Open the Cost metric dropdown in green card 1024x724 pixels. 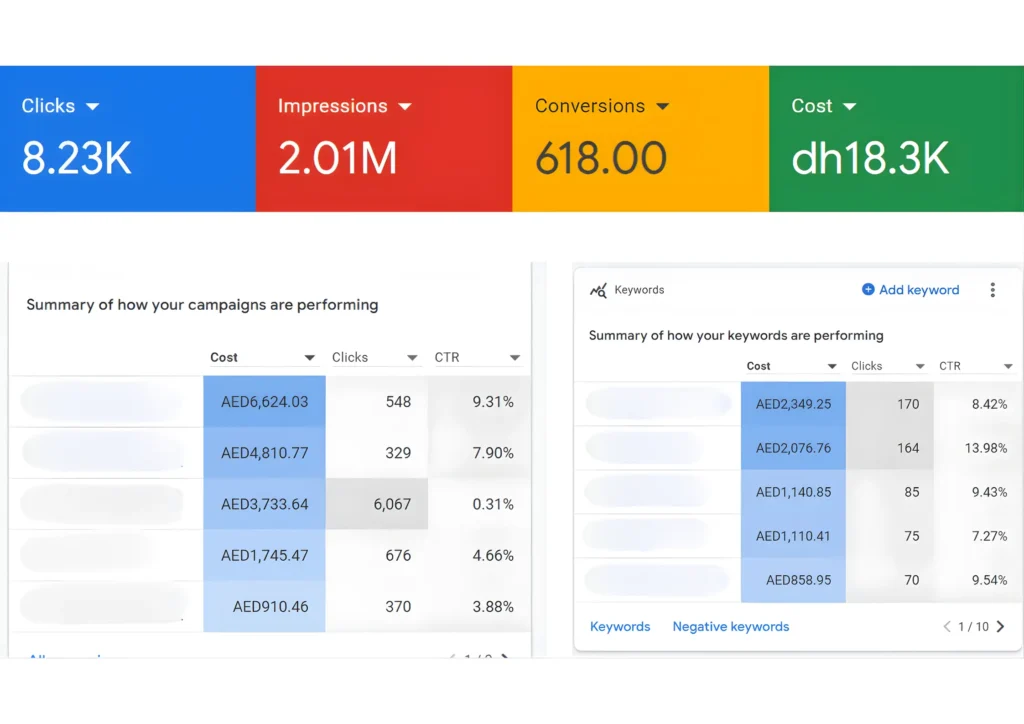(x=849, y=106)
